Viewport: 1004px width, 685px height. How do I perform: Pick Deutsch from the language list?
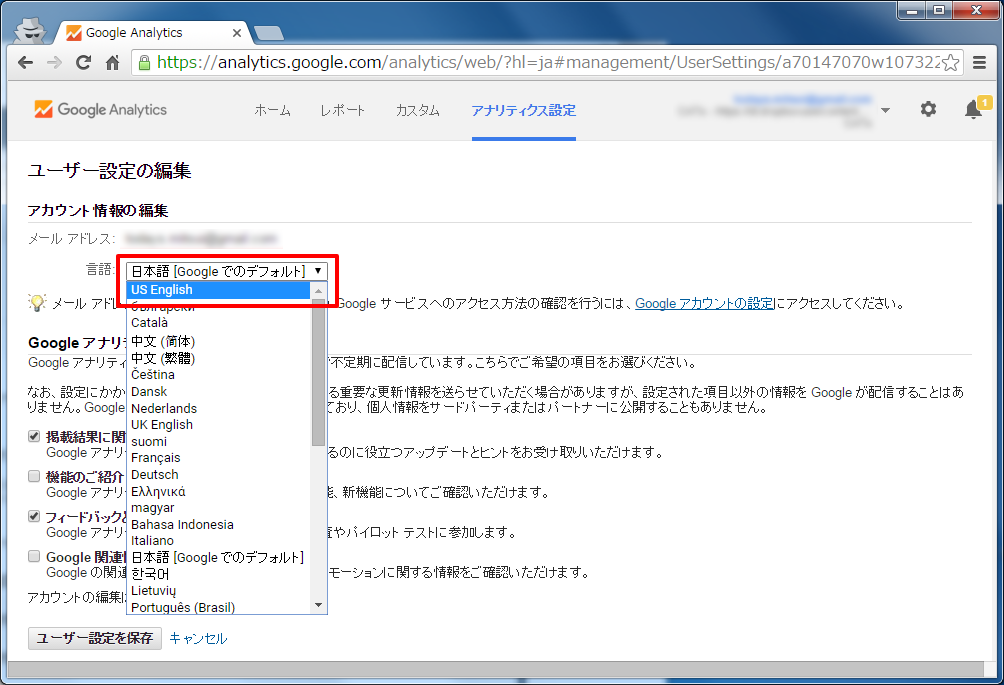[x=218, y=474]
